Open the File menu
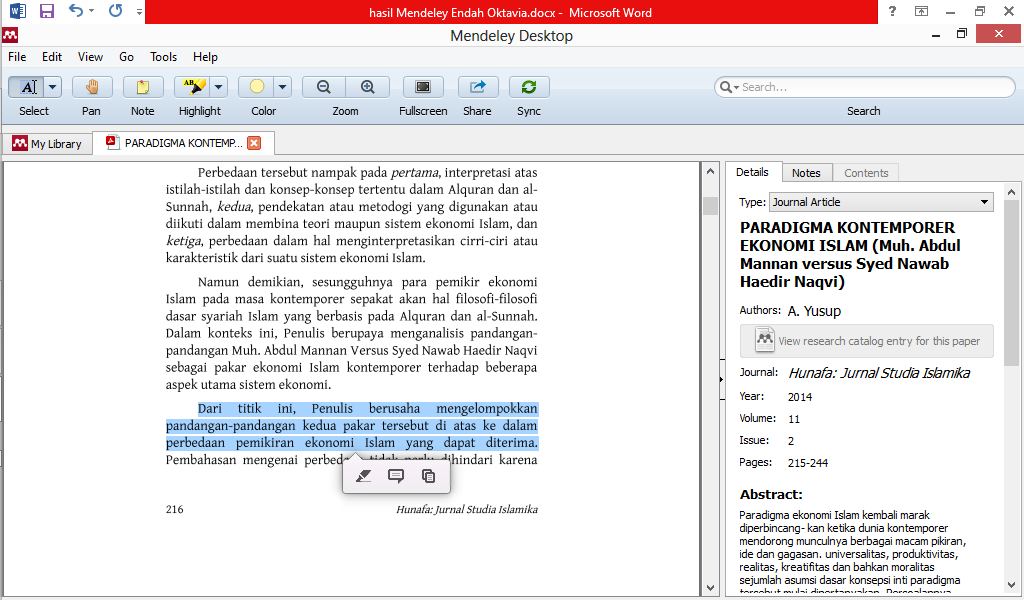Screen dimensions: 1024x600 (17, 57)
